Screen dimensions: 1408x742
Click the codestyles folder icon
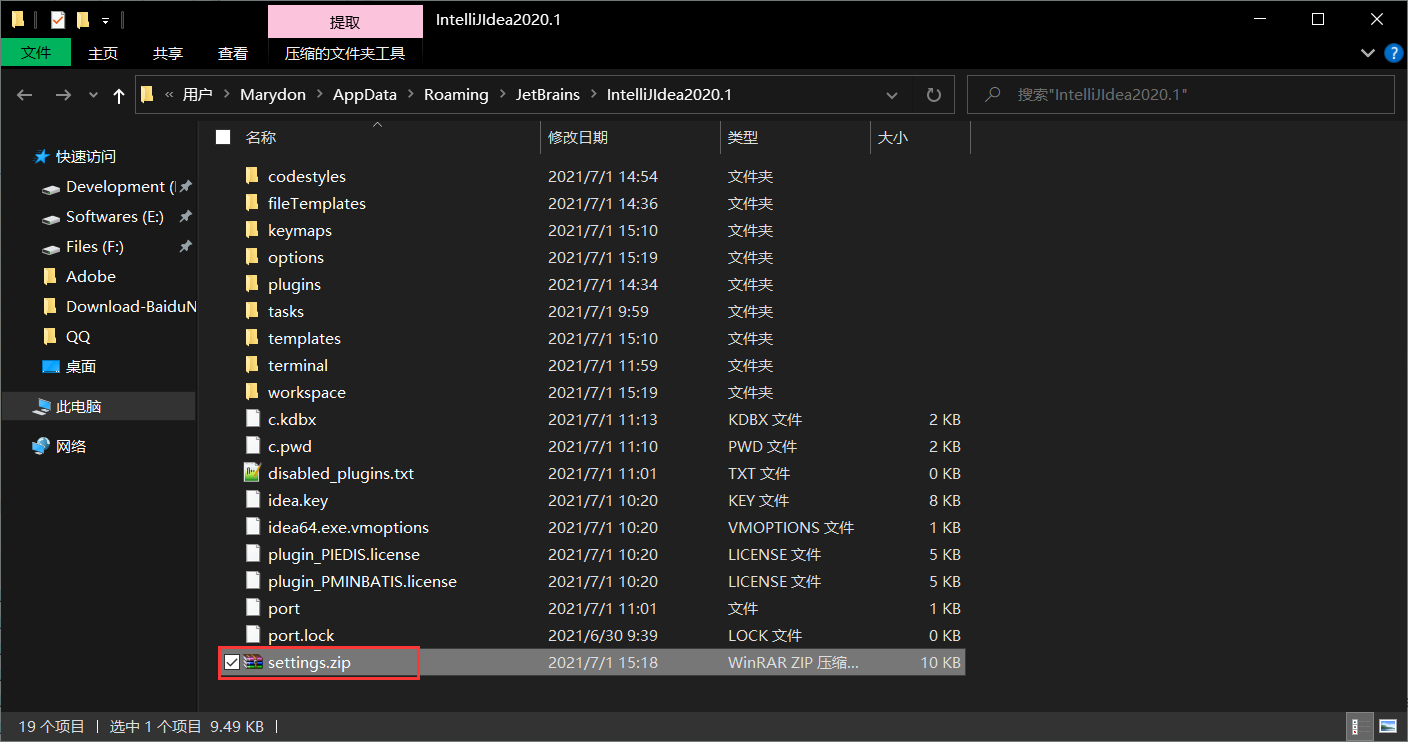pyautogui.click(x=252, y=176)
